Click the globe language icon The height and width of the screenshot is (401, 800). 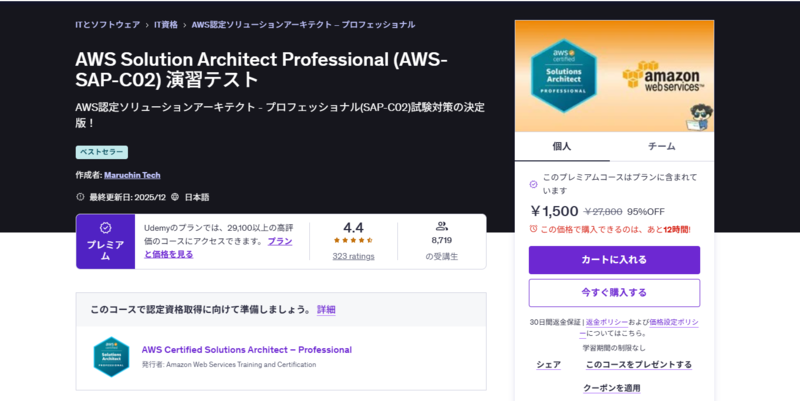[x=175, y=197]
